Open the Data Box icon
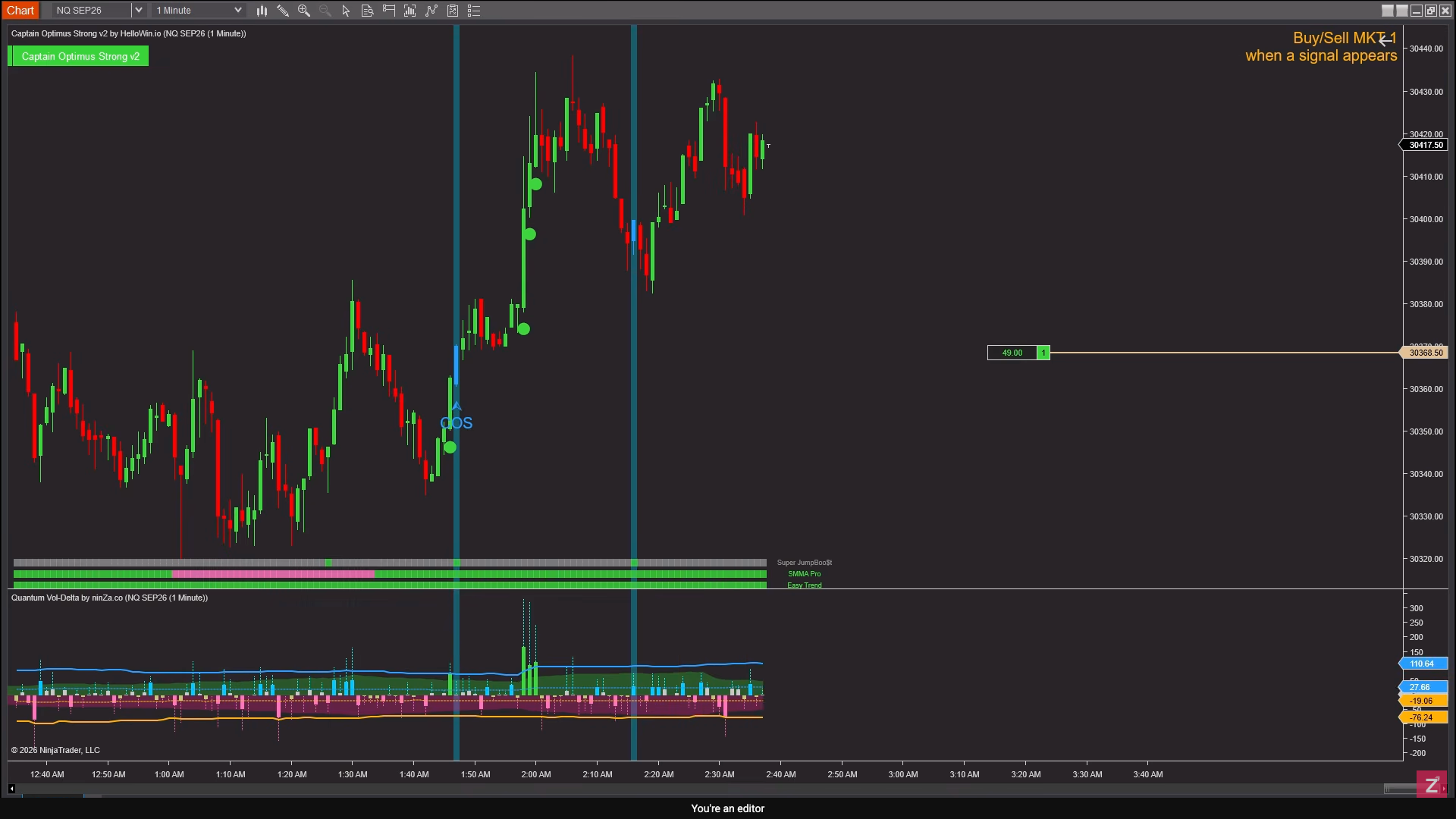The width and height of the screenshot is (1456, 819). [x=368, y=11]
